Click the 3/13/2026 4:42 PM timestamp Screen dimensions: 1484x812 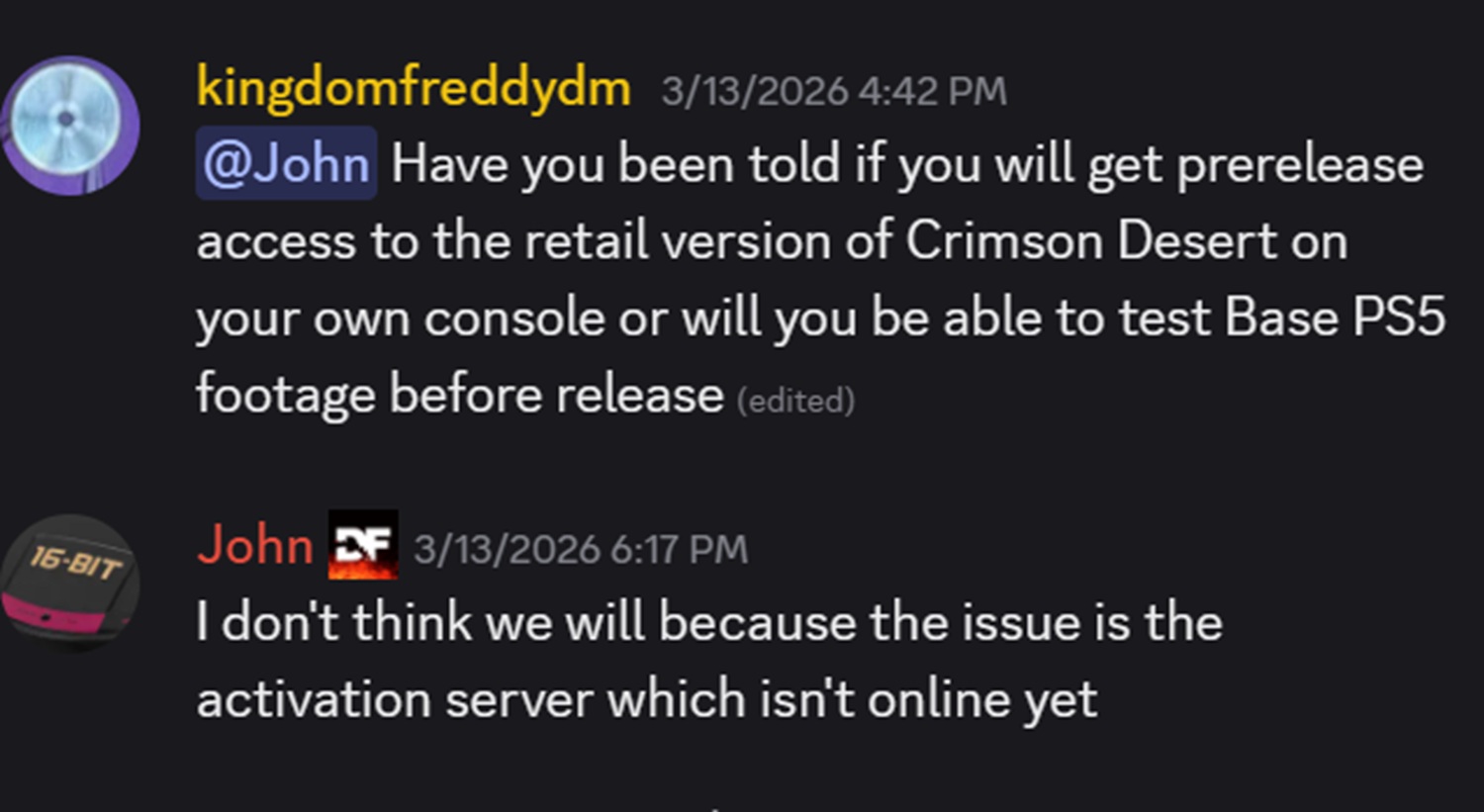coord(834,92)
